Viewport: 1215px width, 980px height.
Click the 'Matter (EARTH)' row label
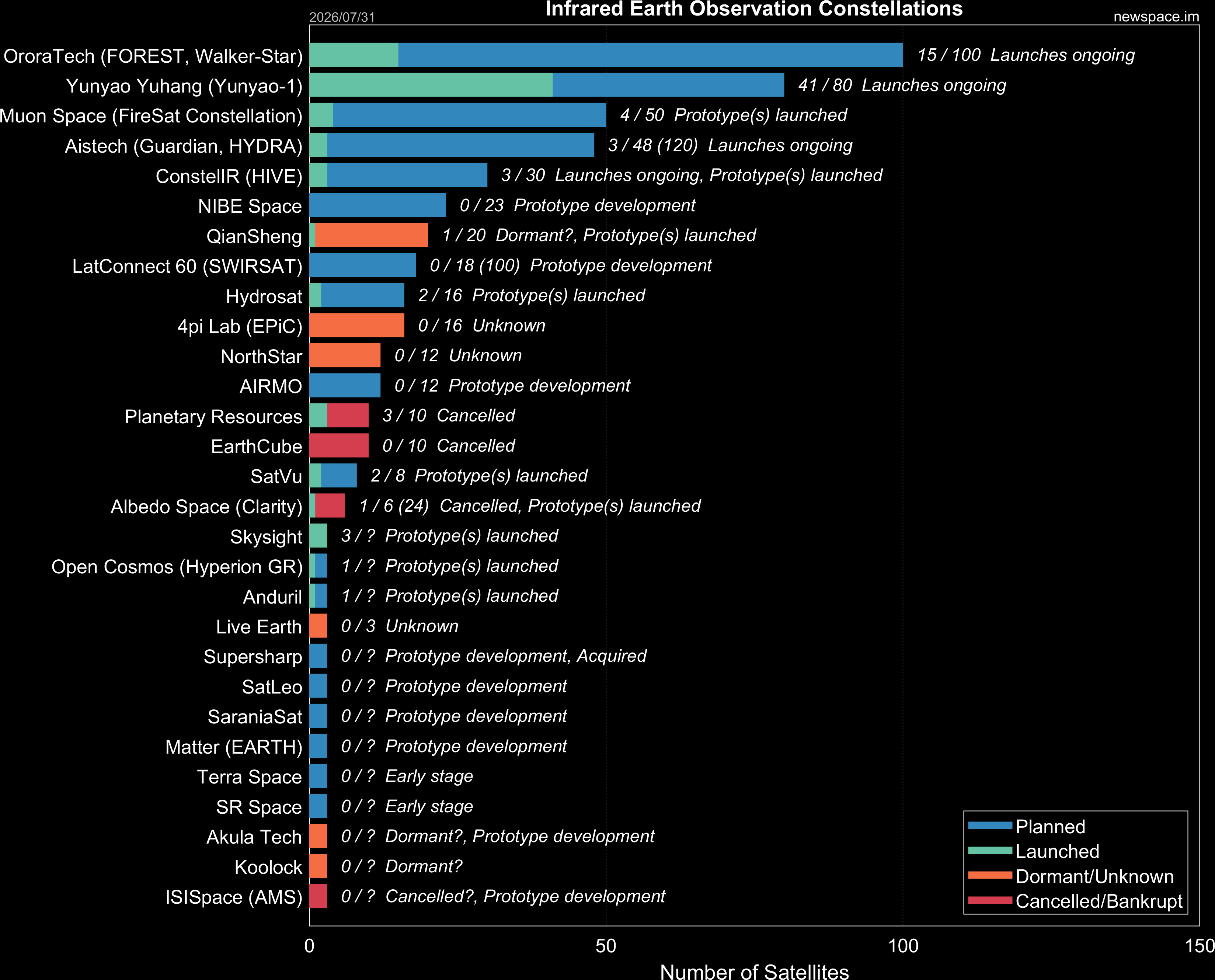(x=234, y=747)
